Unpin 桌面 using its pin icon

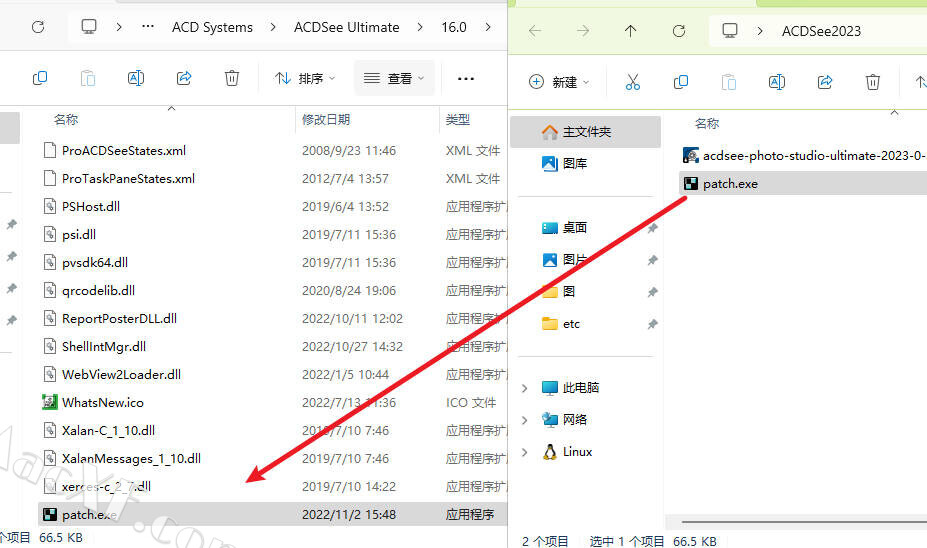(x=652, y=228)
